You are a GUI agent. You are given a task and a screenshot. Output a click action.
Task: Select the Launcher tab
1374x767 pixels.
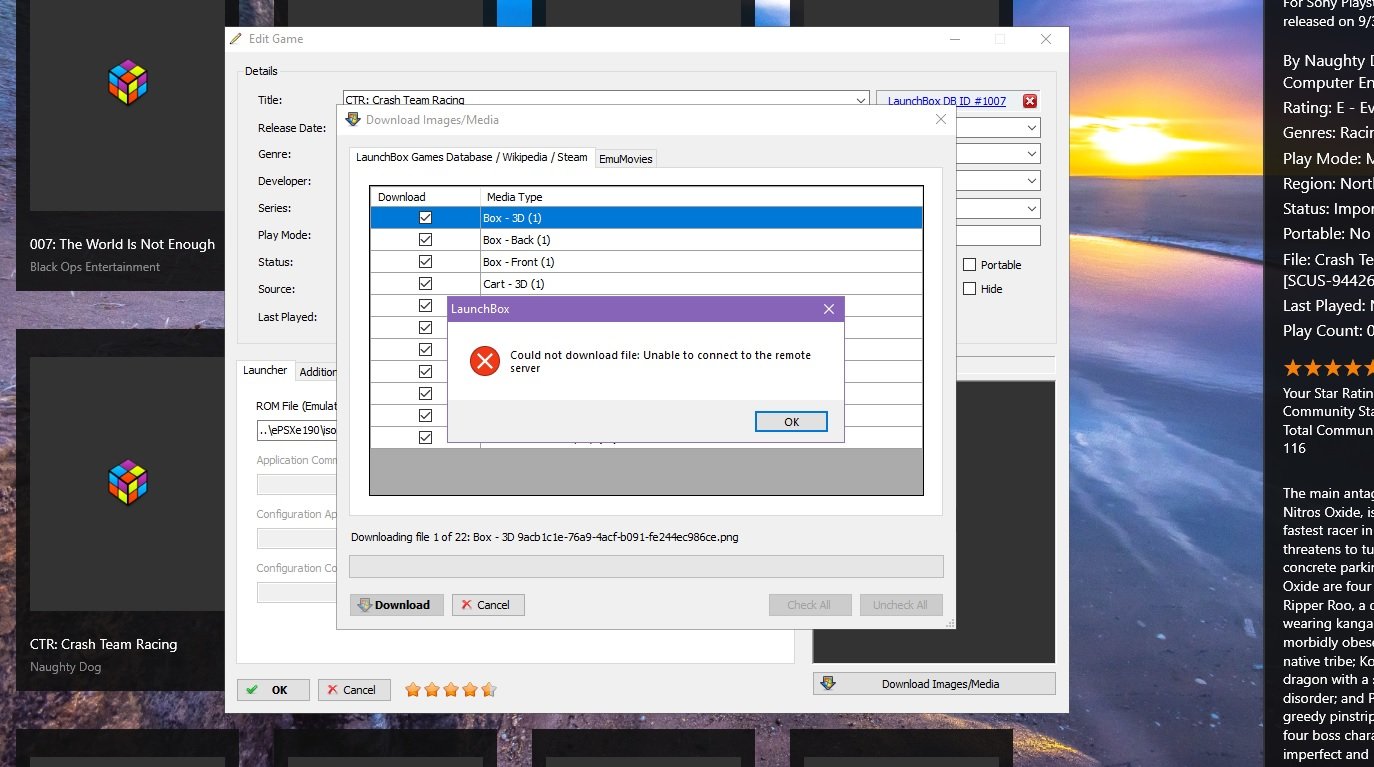pyautogui.click(x=265, y=371)
